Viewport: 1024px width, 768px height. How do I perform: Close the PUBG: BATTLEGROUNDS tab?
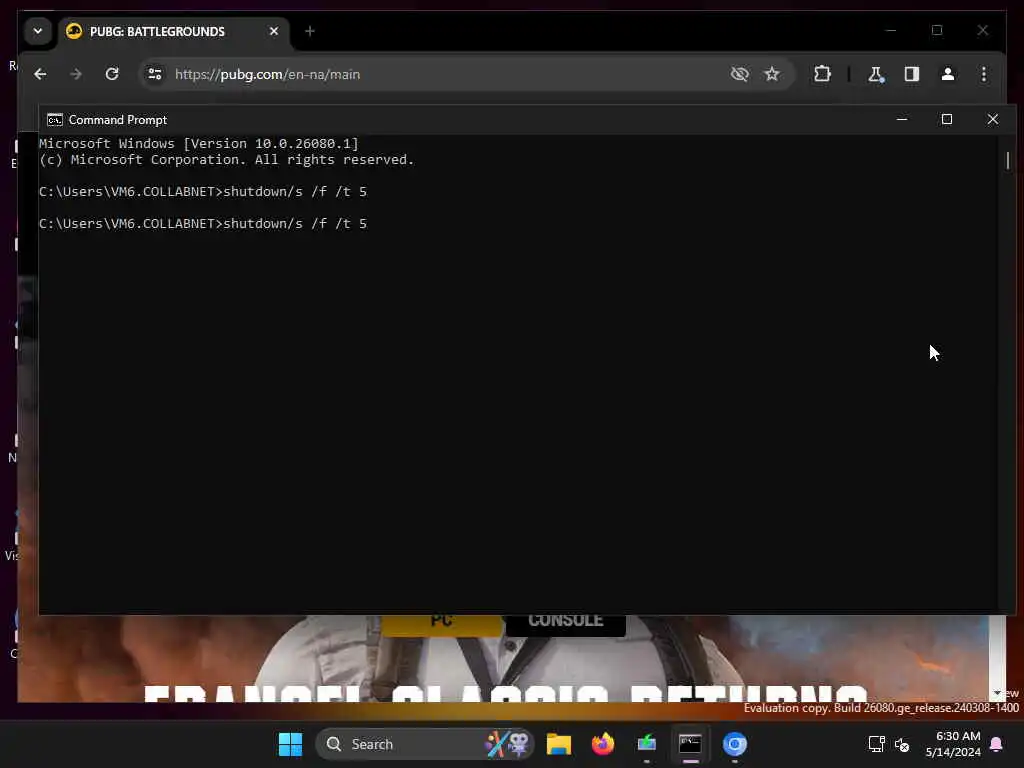[274, 31]
